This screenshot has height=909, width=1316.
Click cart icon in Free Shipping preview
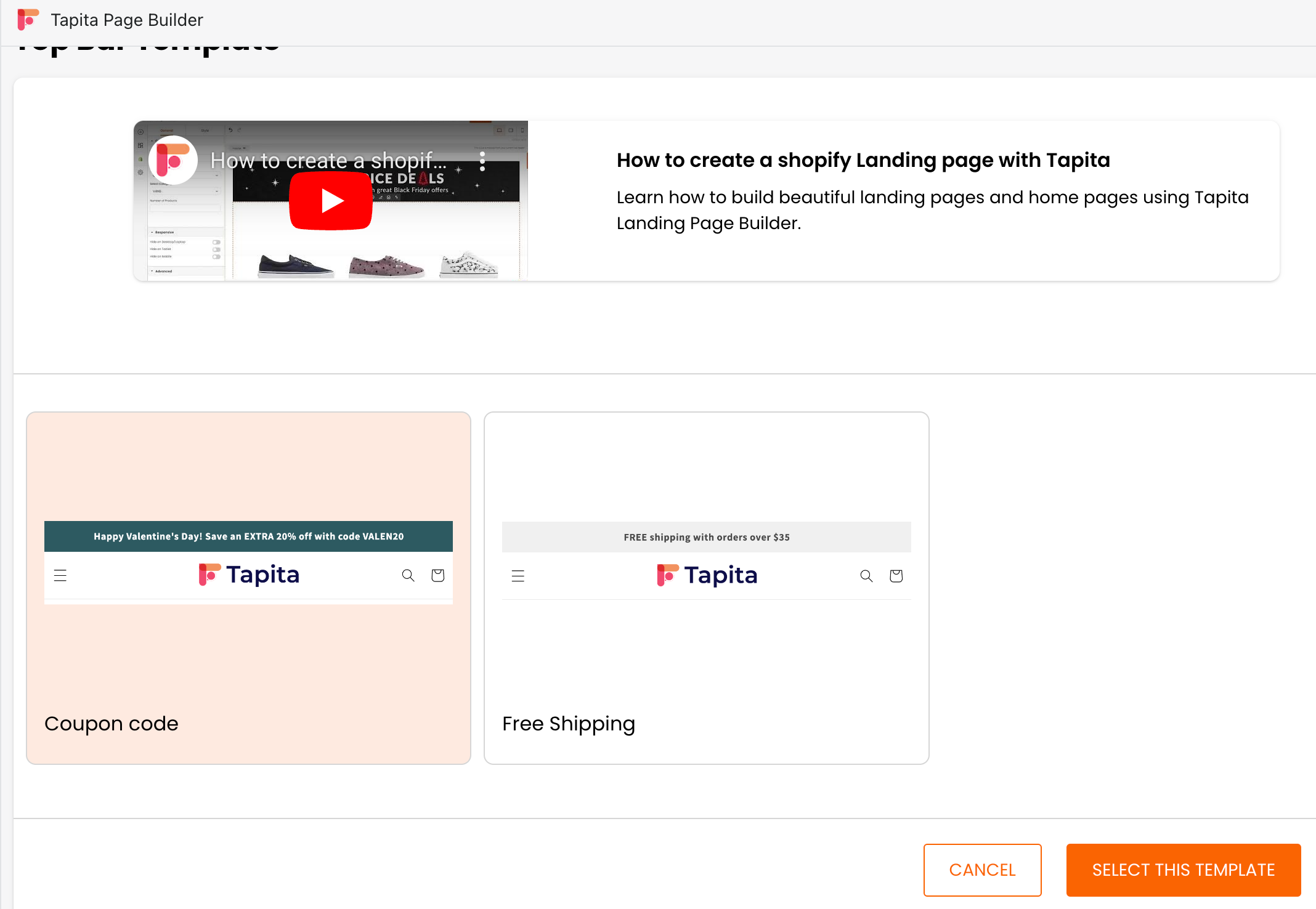pyautogui.click(x=896, y=576)
